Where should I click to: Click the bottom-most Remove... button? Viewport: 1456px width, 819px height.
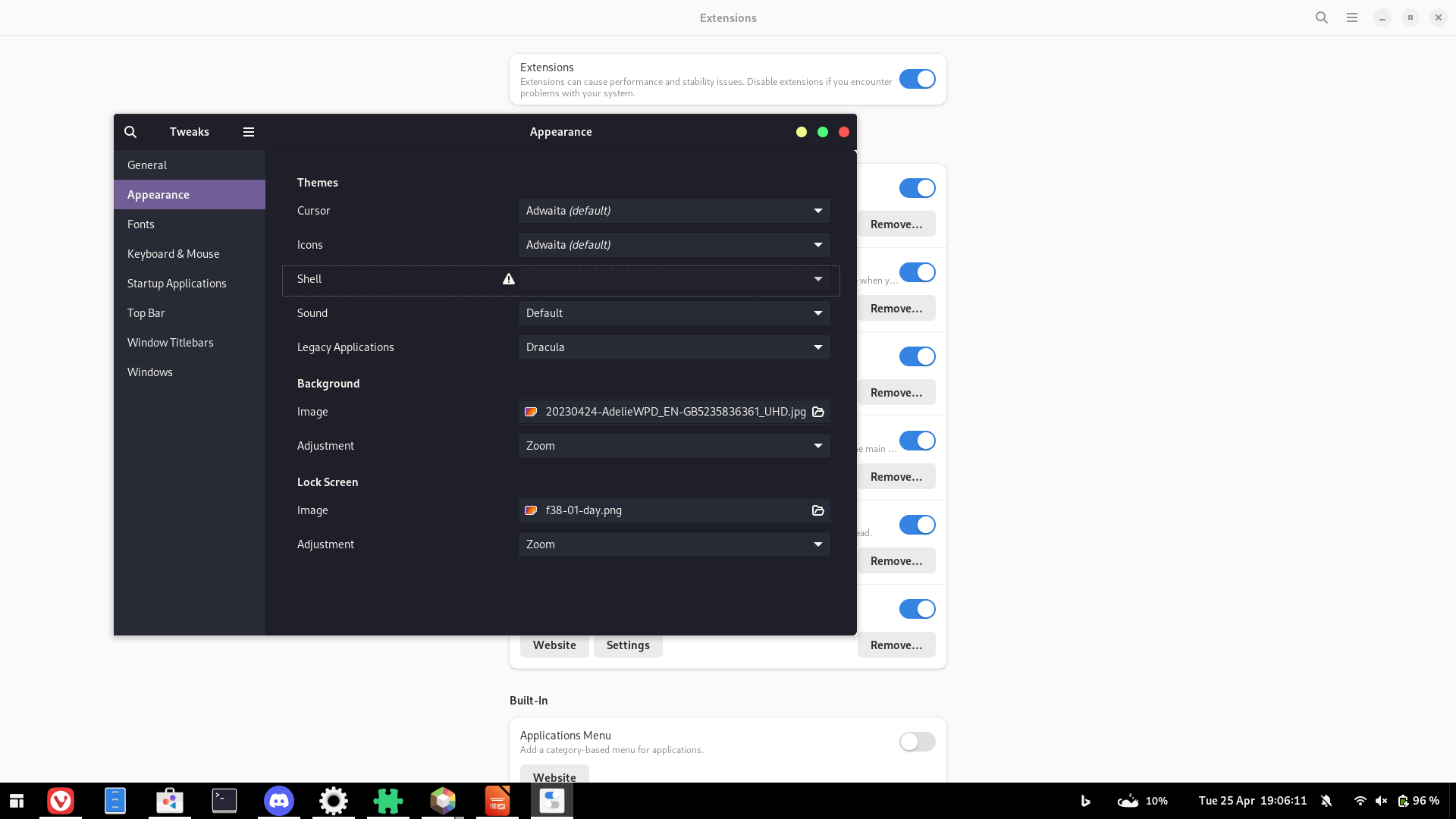point(896,645)
